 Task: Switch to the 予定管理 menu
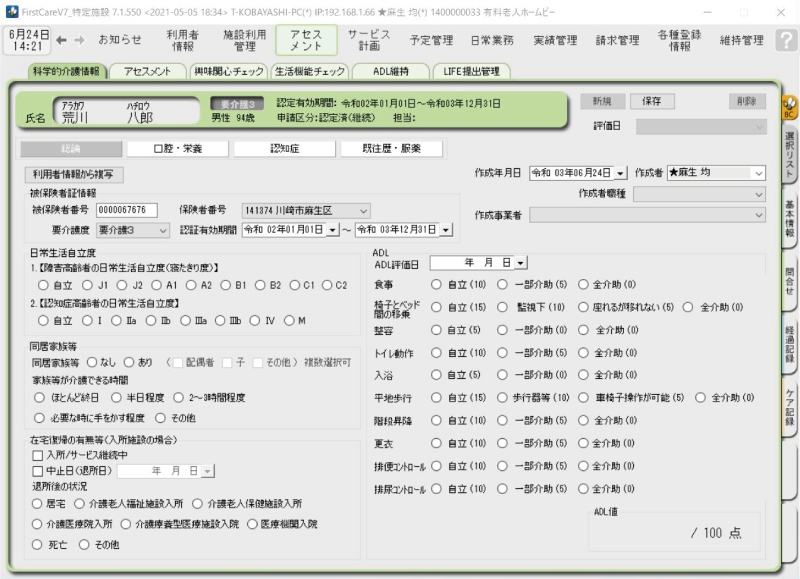(x=432, y=40)
